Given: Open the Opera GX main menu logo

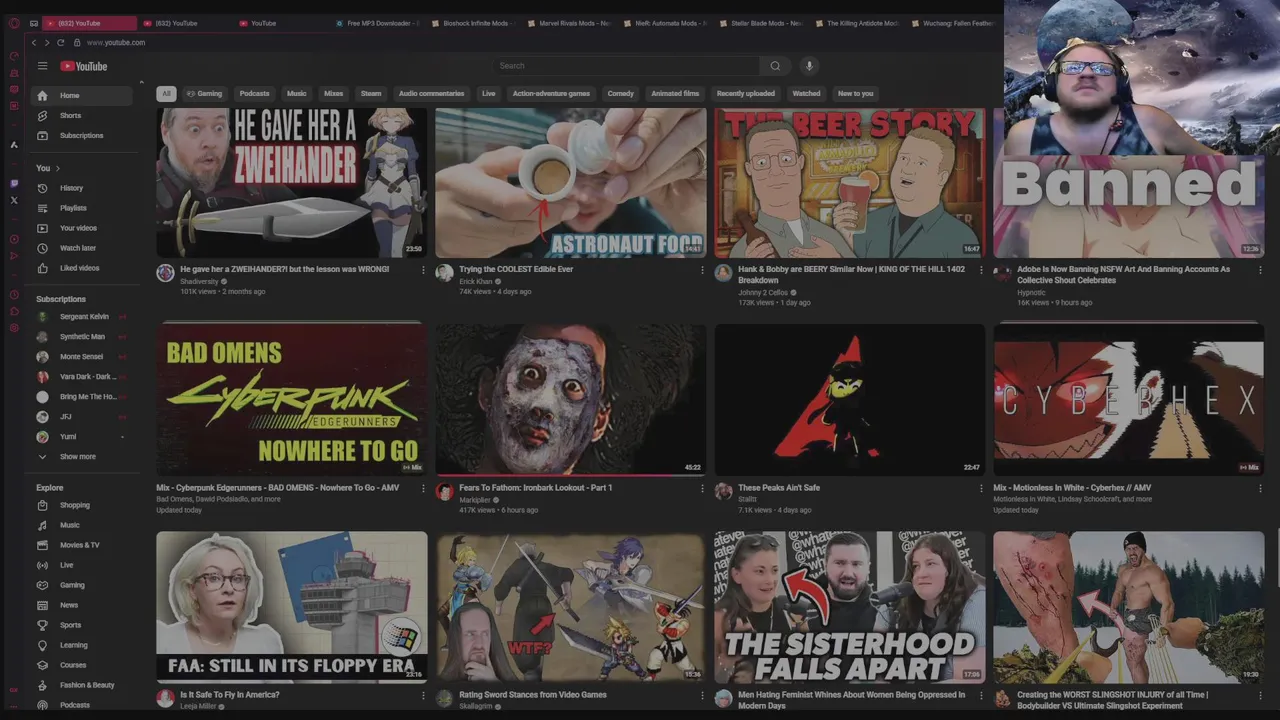Looking at the screenshot, I should pyautogui.click(x=14, y=23).
